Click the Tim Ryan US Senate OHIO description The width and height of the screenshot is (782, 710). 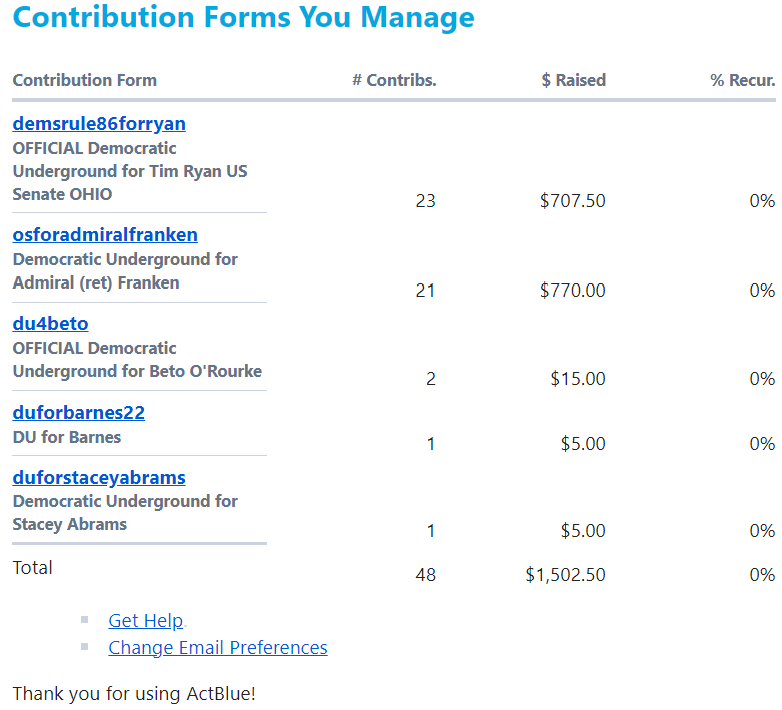pos(129,171)
